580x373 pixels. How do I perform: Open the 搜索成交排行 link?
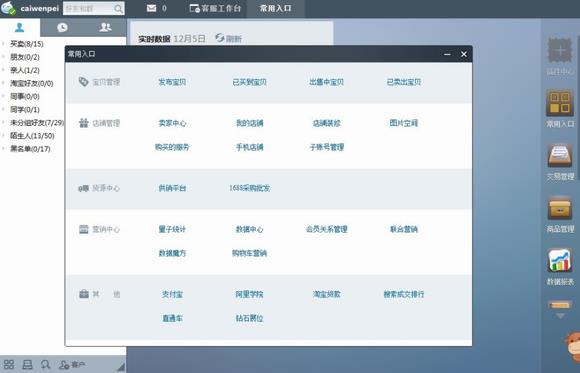tap(404, 294)
